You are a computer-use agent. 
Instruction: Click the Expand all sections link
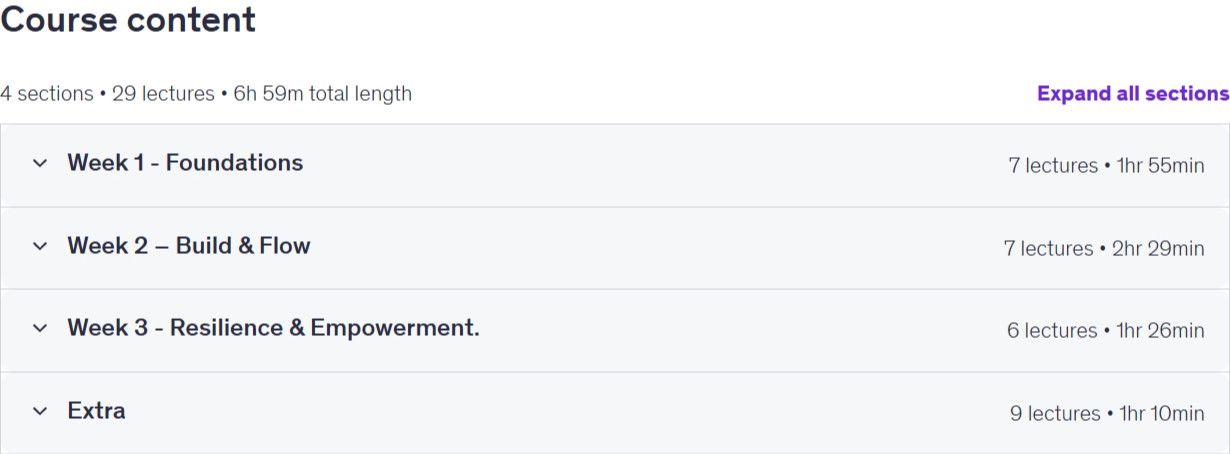1133,93
